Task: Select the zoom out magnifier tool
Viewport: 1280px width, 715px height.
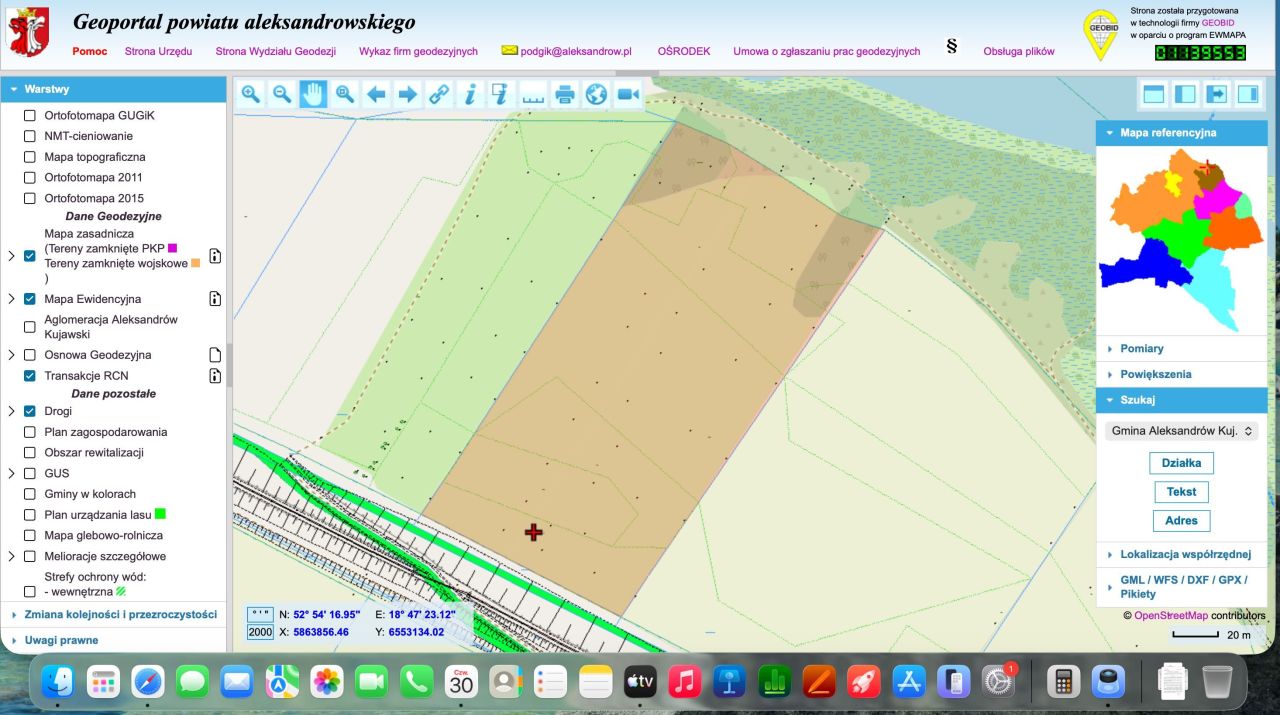Action: (282, 94)
